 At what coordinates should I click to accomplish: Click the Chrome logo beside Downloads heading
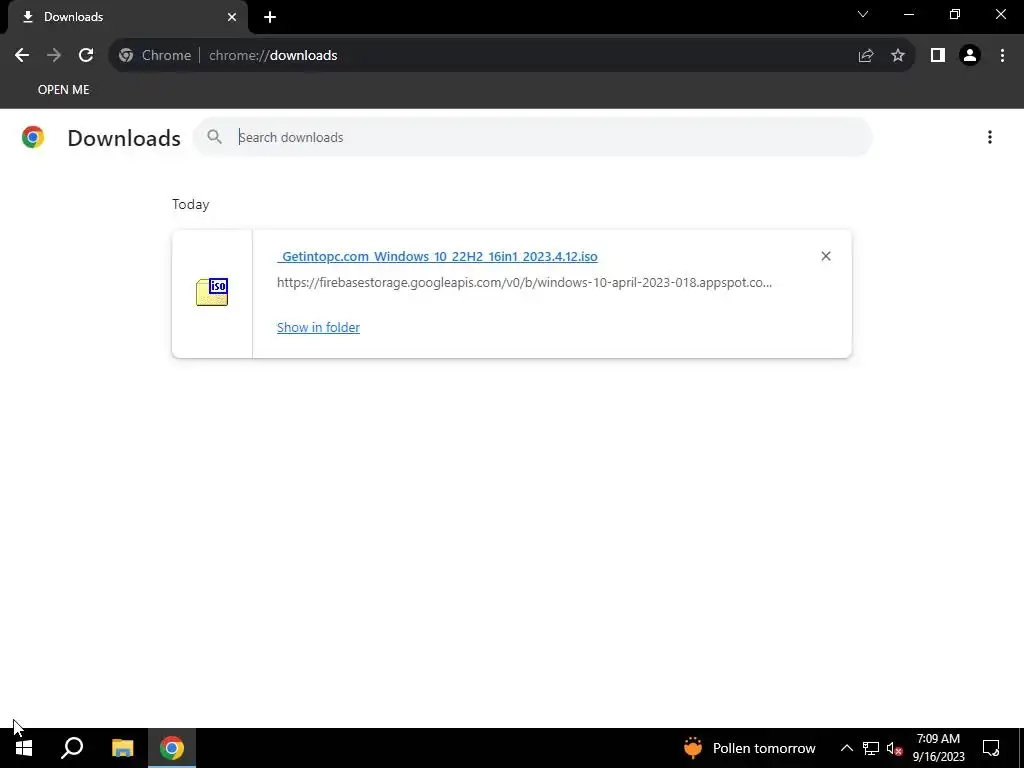point(33,137)
